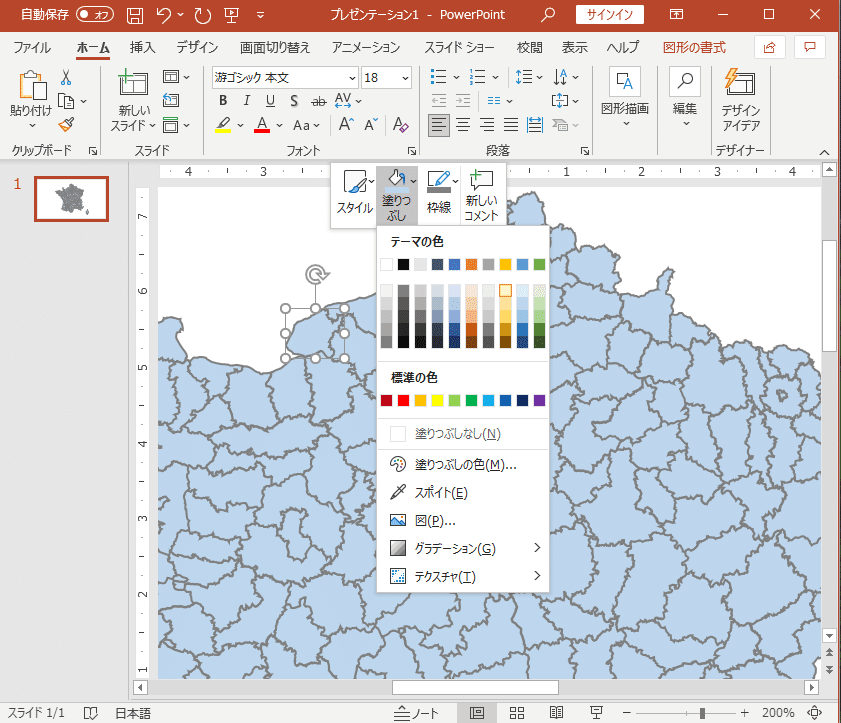Toggle center alignment button

pos(463,126)
